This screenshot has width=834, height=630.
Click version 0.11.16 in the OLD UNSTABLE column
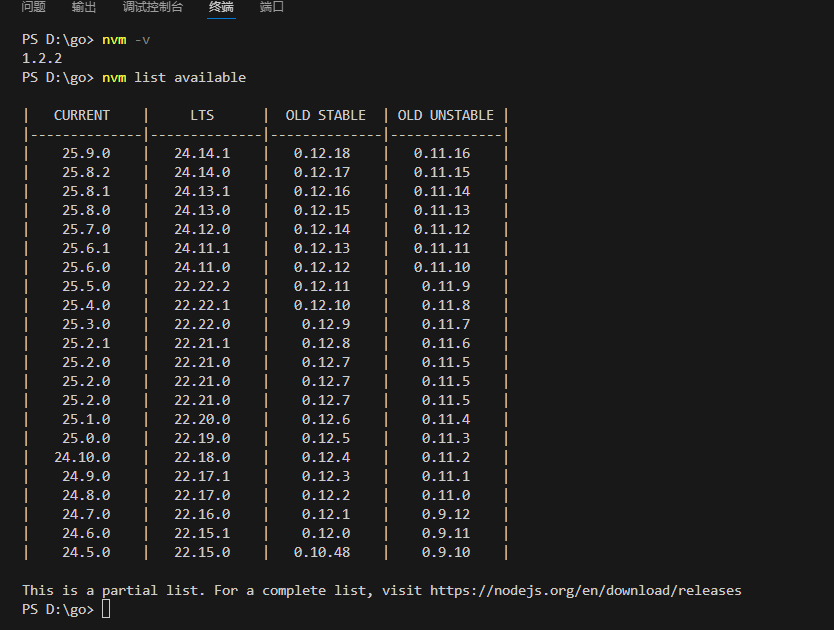tap(442, 153)
